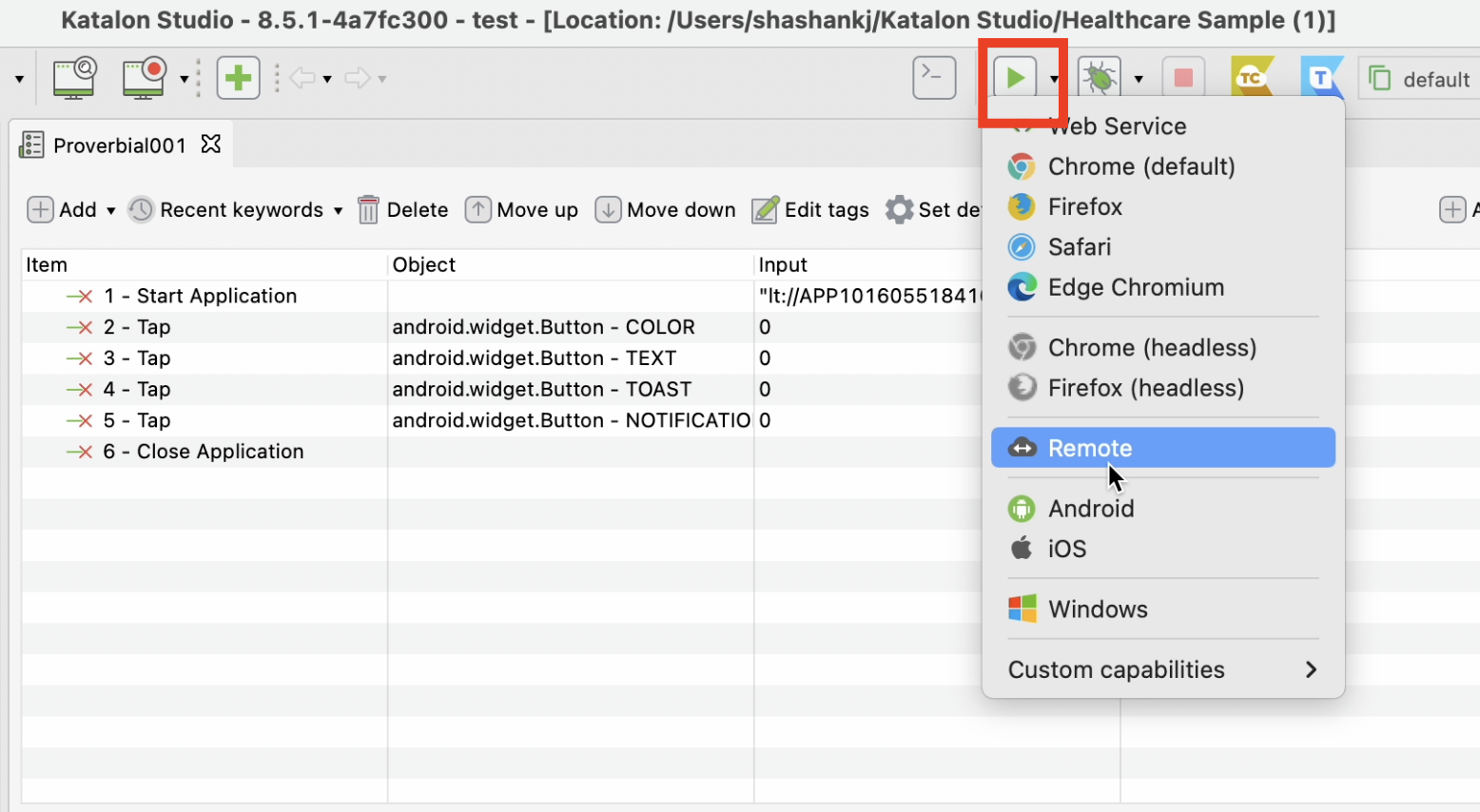Click the blue TestOps T icon
This screenshot has height=812, width=1480.
click(x=1321, y=78)
